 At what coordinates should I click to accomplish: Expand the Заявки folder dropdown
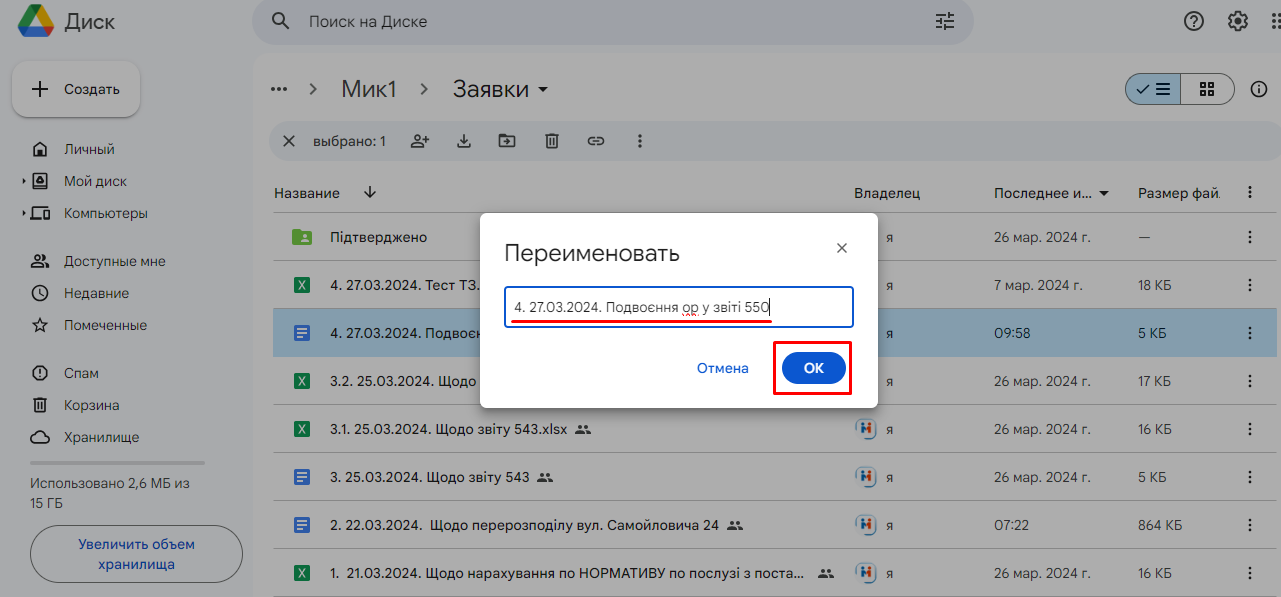coord(543,90)
